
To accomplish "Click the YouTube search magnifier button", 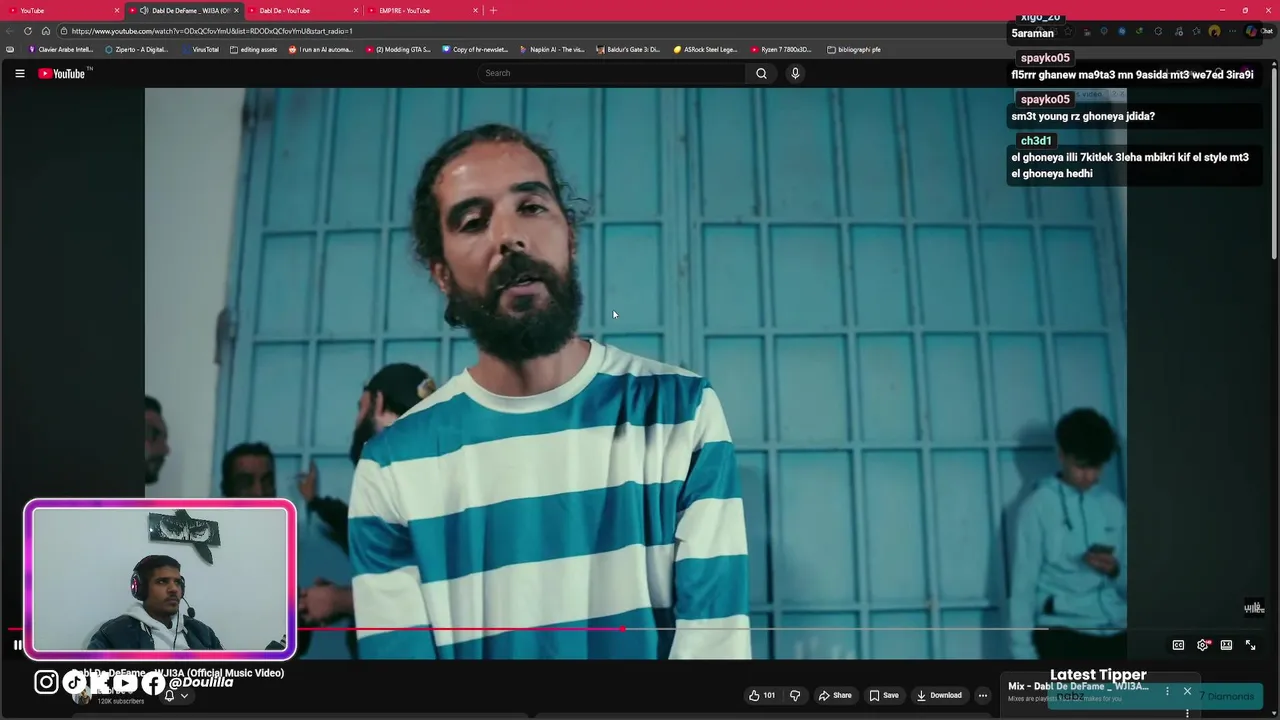I will [x=761, y=73].
